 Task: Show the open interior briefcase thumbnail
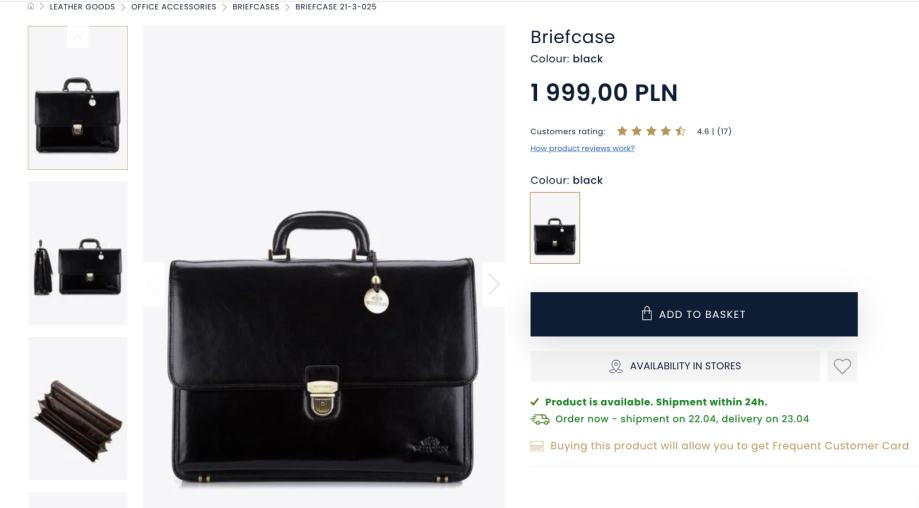78,409
